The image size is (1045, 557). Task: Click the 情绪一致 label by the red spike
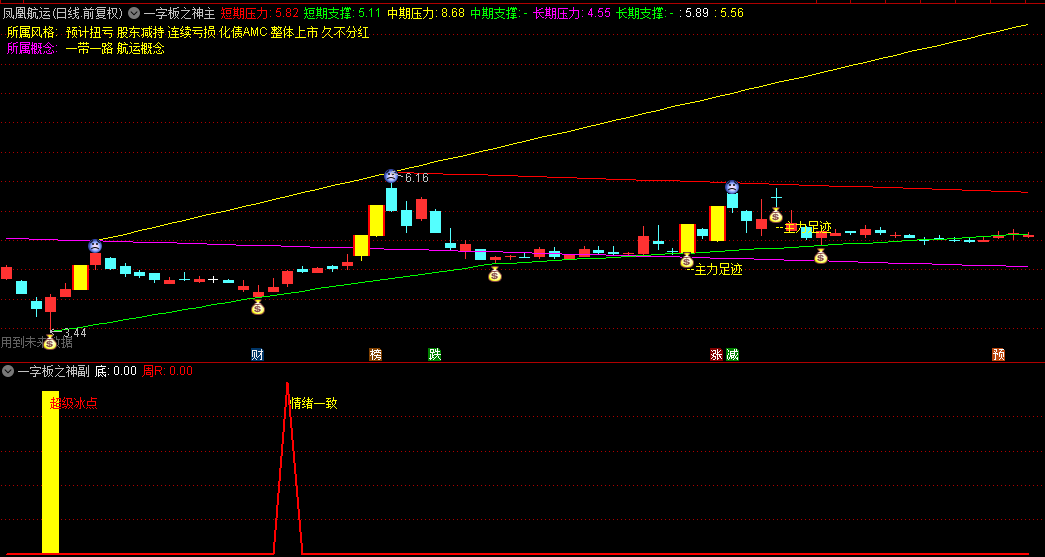tap(314, 403)
